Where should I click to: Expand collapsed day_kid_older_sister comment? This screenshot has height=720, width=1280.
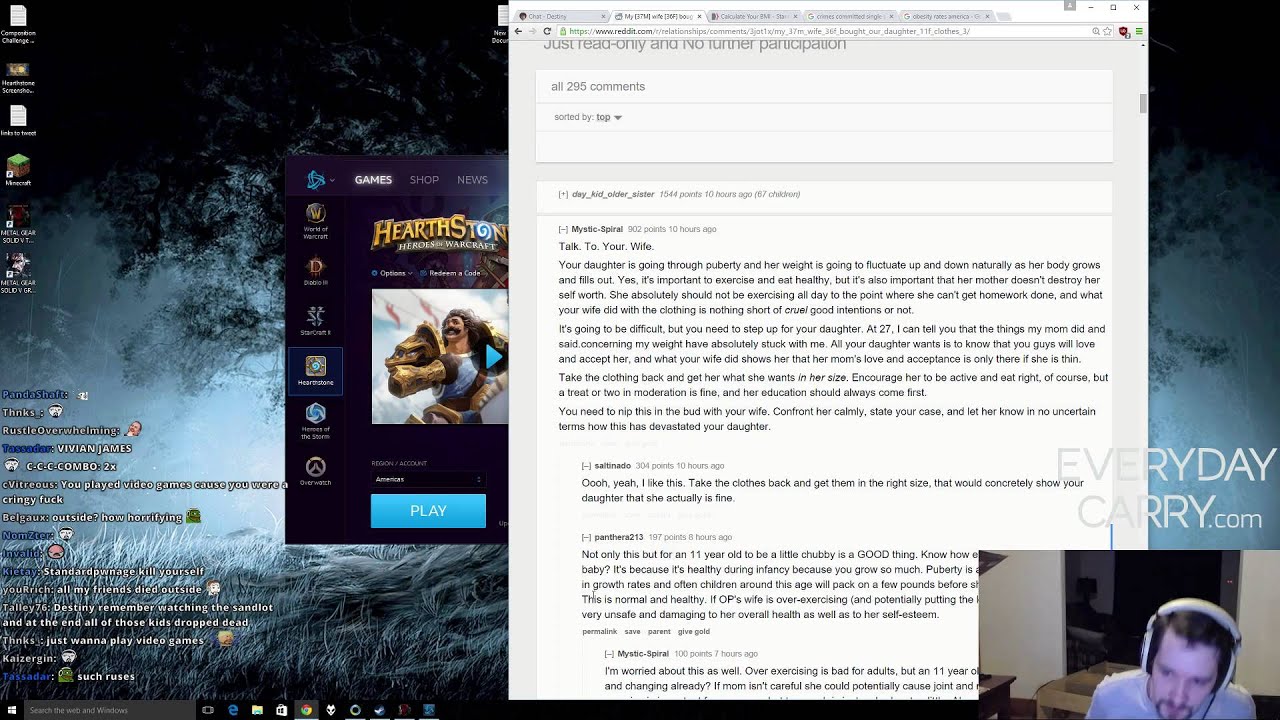pyautogui.click(x=563, y=194)
